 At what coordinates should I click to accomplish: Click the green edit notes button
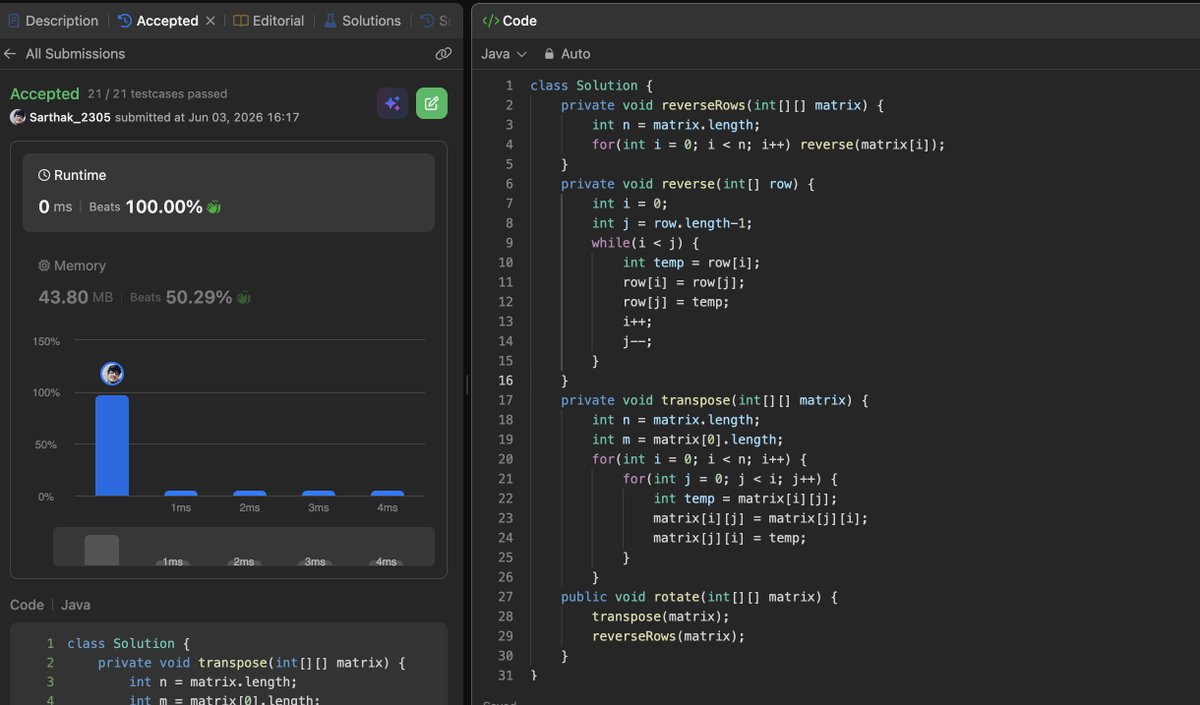point(432,103)
